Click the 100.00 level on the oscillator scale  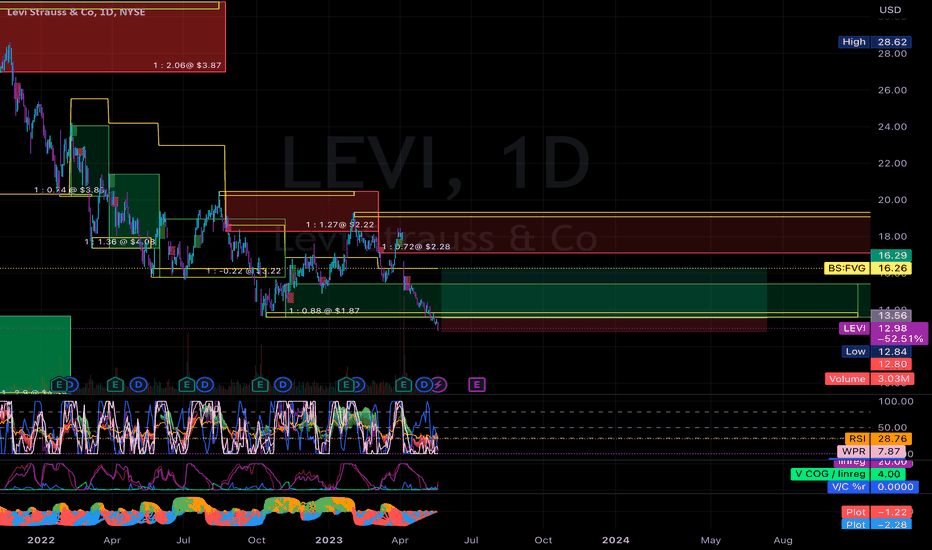(x=896, y=401)
